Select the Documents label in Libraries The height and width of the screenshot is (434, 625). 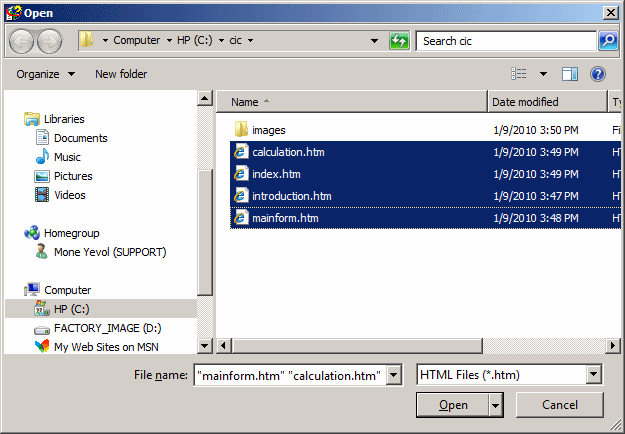tap(81, 138)
